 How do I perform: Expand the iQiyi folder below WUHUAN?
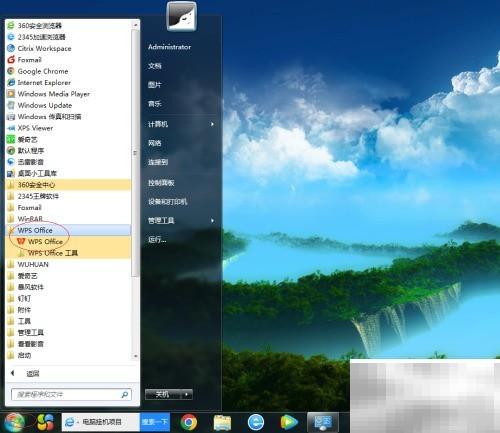tap(68, 276)
